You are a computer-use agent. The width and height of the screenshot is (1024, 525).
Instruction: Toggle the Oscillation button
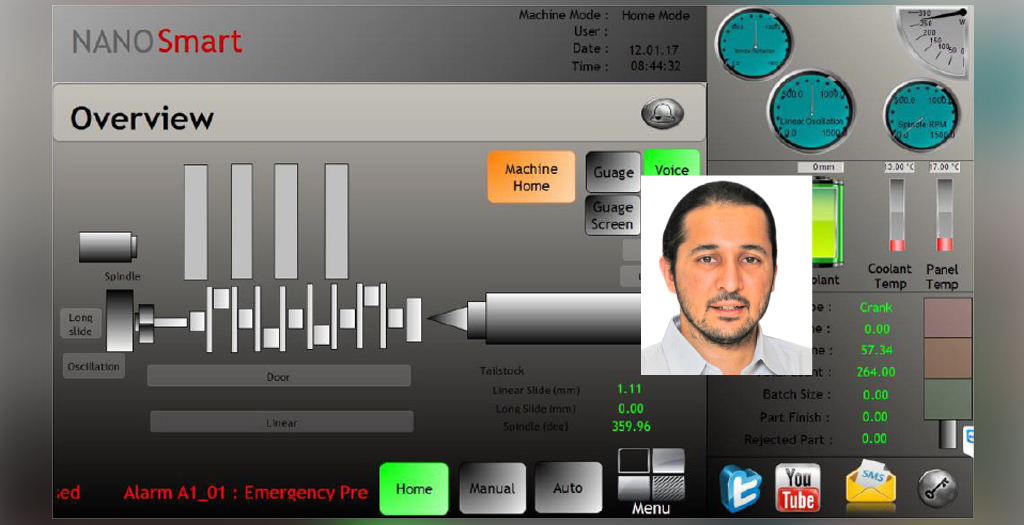point(93,366)
